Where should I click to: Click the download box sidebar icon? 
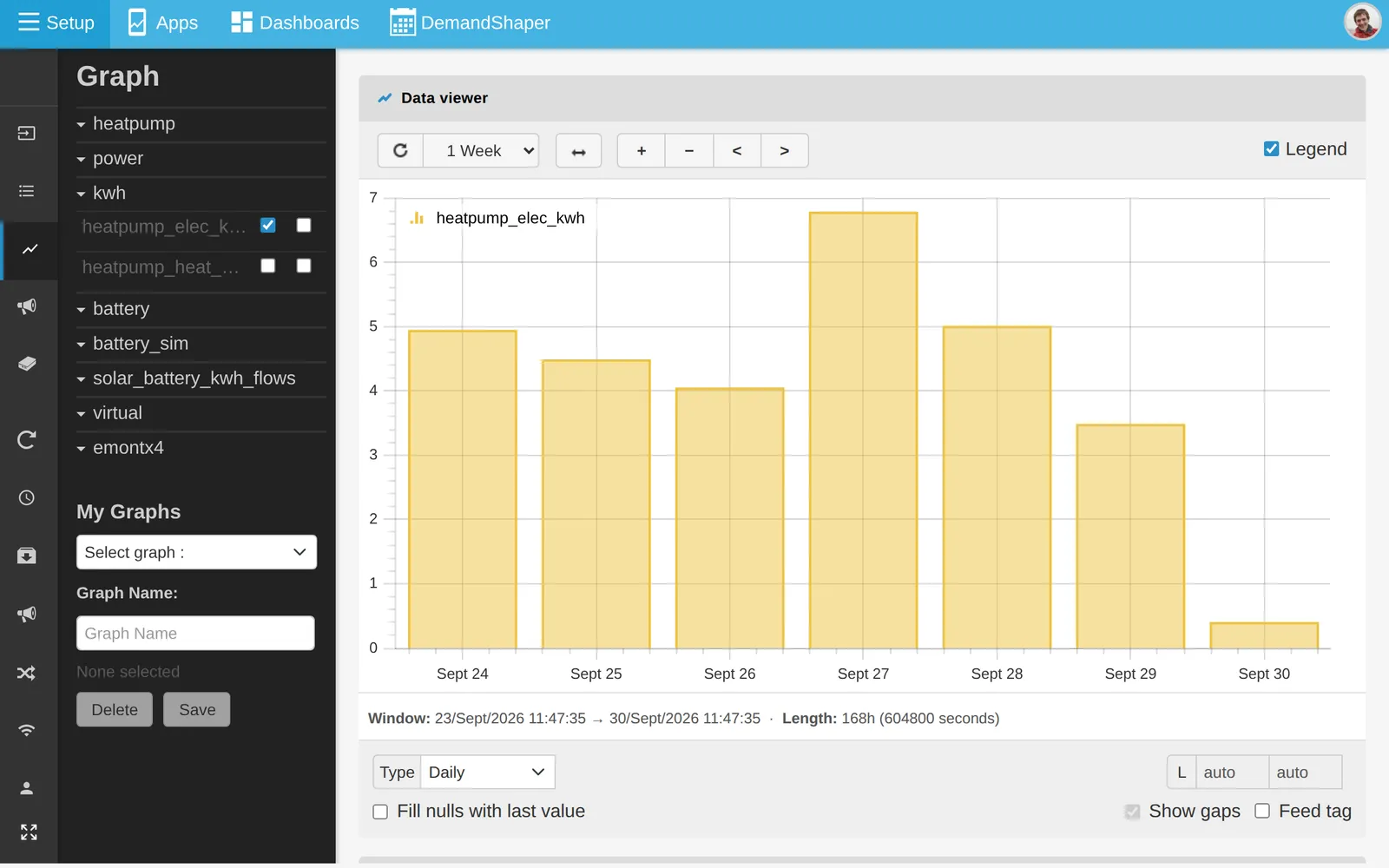tap(27, 556)
